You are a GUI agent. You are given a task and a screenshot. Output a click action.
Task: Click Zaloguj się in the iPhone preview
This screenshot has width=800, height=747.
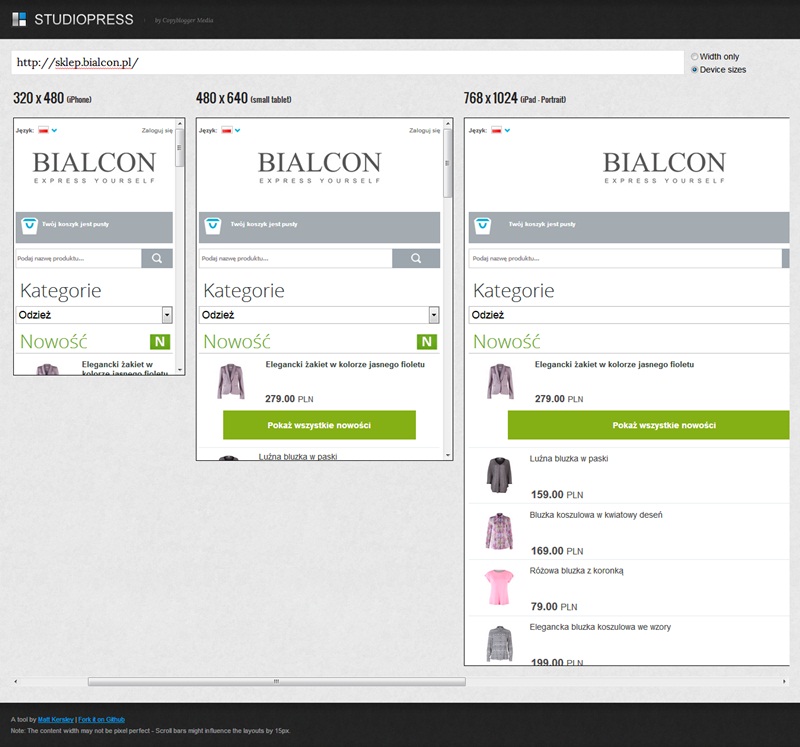coord(157,130)
